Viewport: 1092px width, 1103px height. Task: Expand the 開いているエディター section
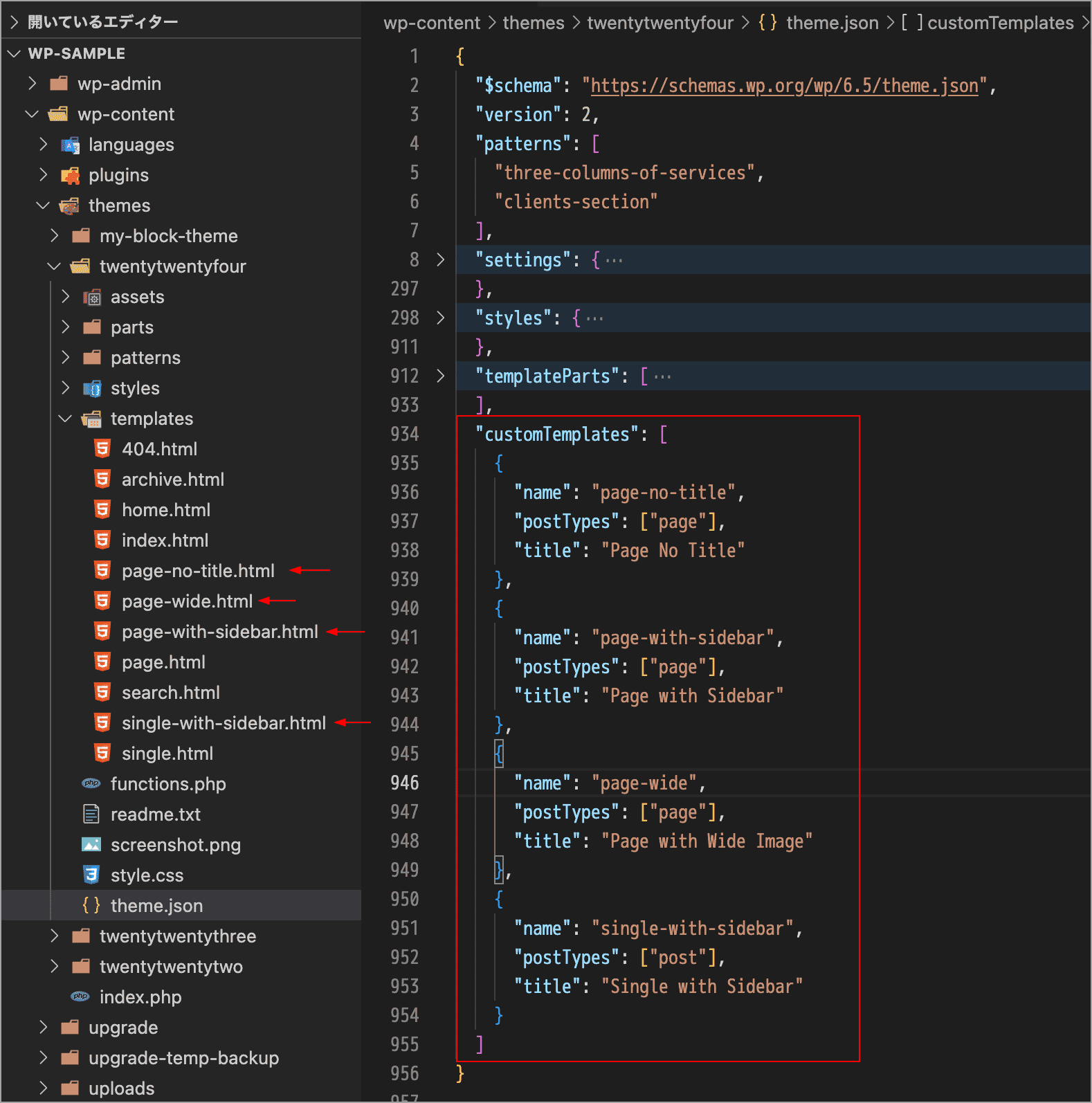tap(14, 22)
